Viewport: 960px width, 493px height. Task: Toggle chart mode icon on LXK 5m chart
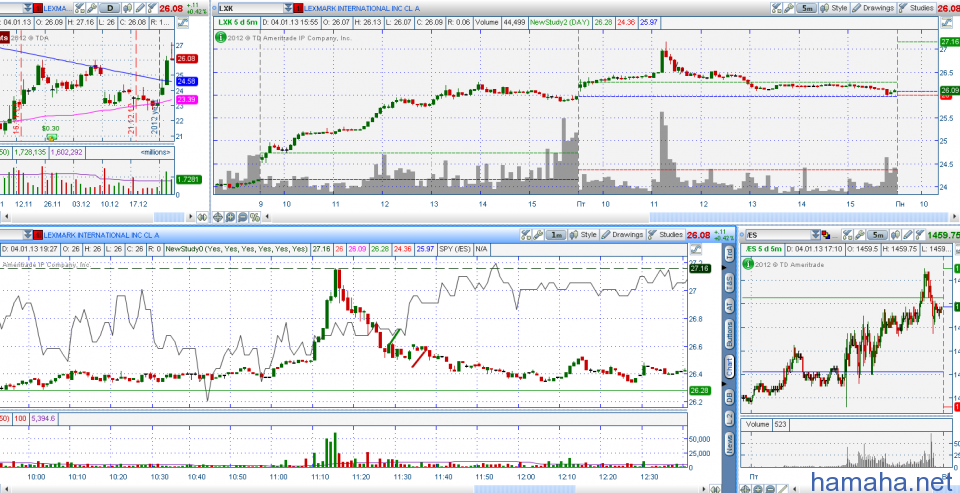point(947,23)
